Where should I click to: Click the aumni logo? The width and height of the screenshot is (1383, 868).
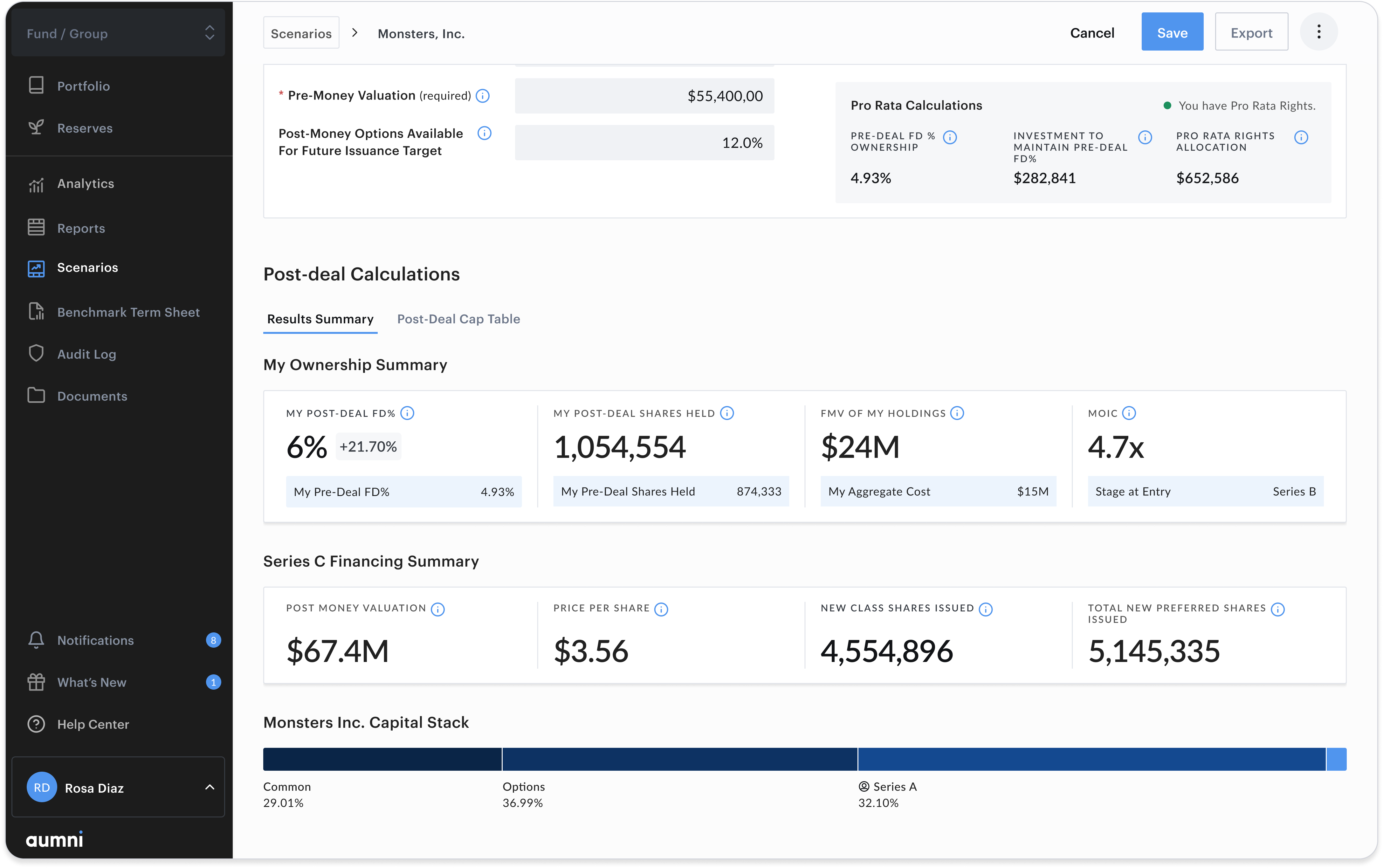point(54,839)
